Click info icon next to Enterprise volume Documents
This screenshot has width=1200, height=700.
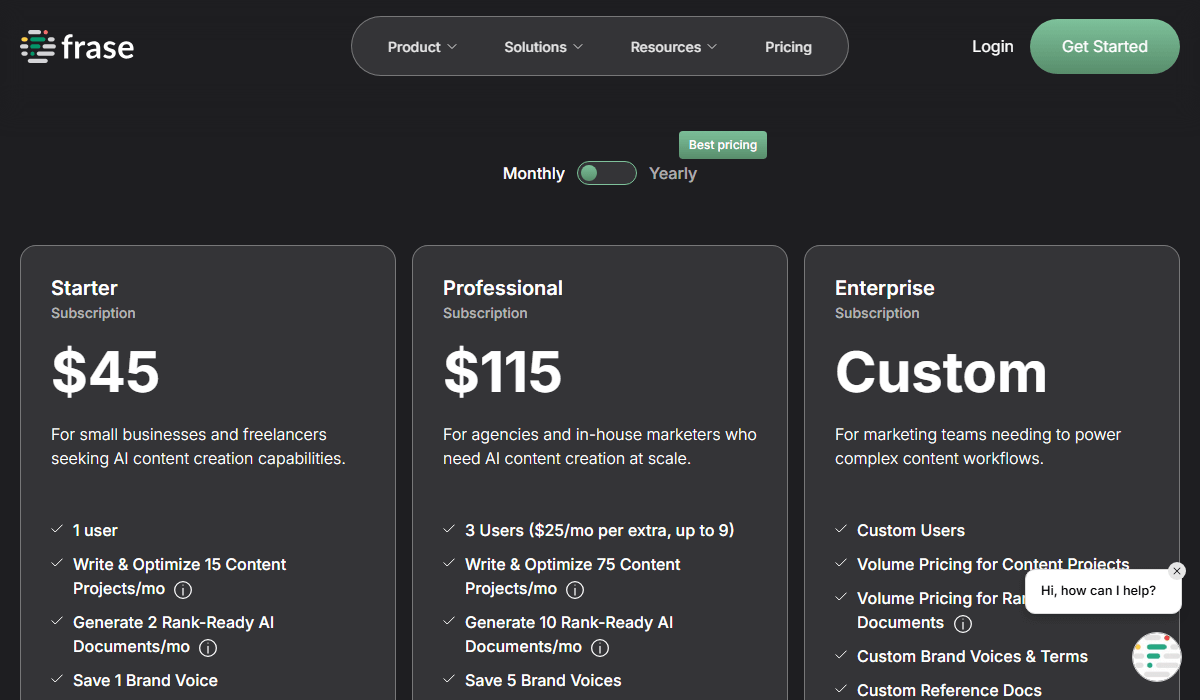click(963, 623)
